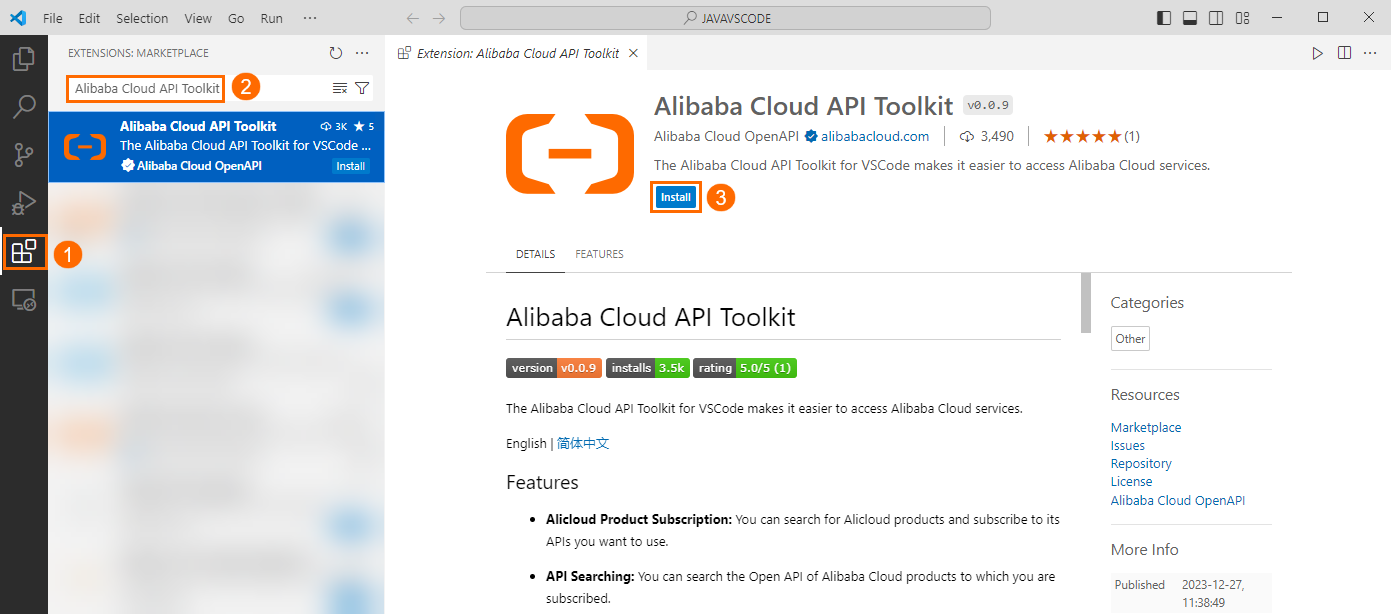Click the verified publisher badge icon
Viewport: 1391px width, 614px height.
point(811,136)
